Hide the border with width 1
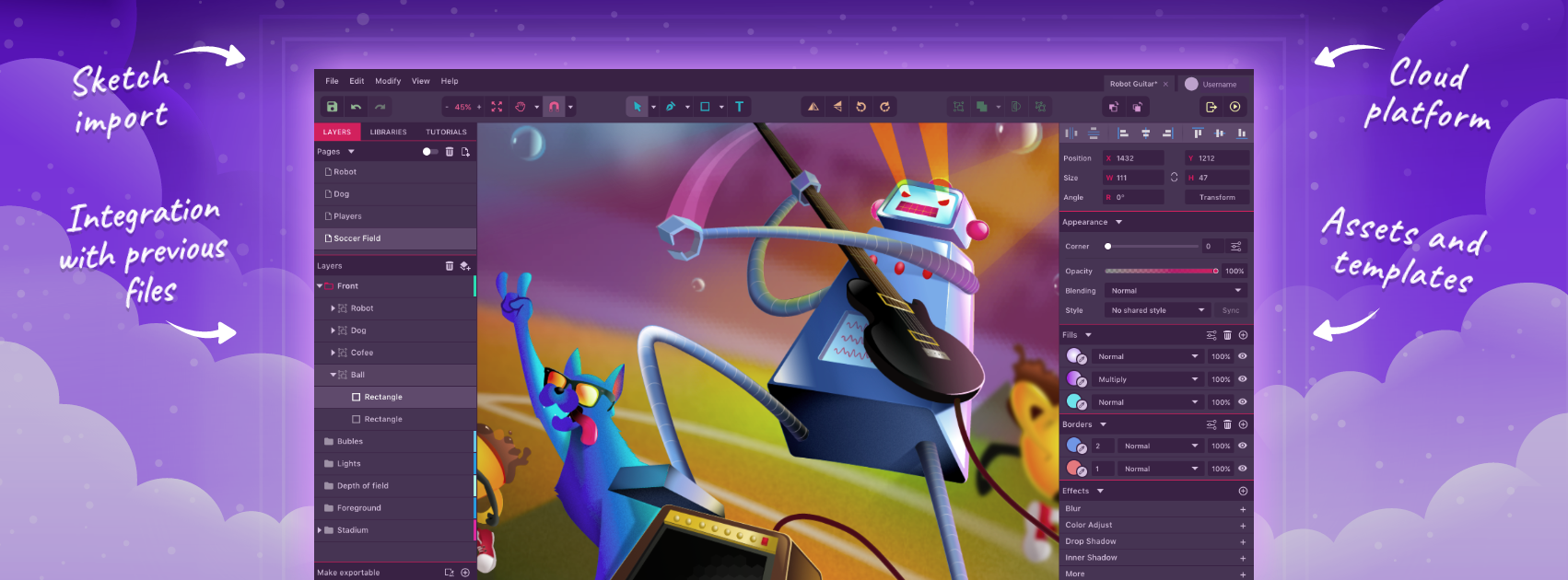The width and height of the screenshot is (1568, 580). click(x=1243, y=469)
